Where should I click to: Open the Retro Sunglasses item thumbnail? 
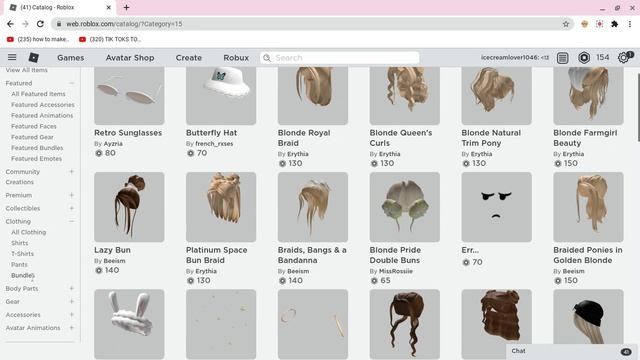click(129, 96)
